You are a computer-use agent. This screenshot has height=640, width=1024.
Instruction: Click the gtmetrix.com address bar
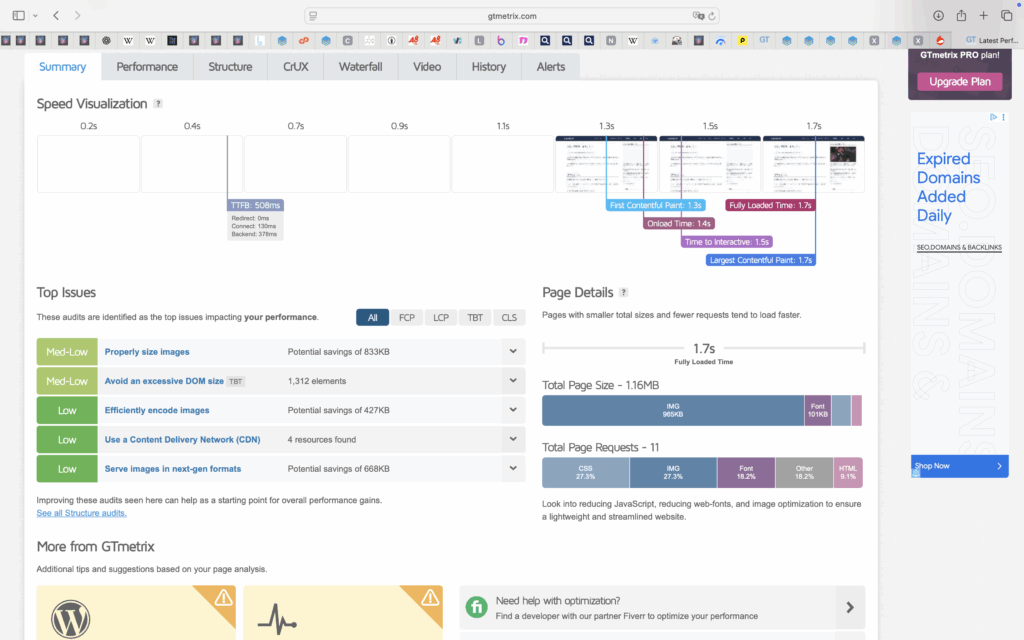coord(512,16)
